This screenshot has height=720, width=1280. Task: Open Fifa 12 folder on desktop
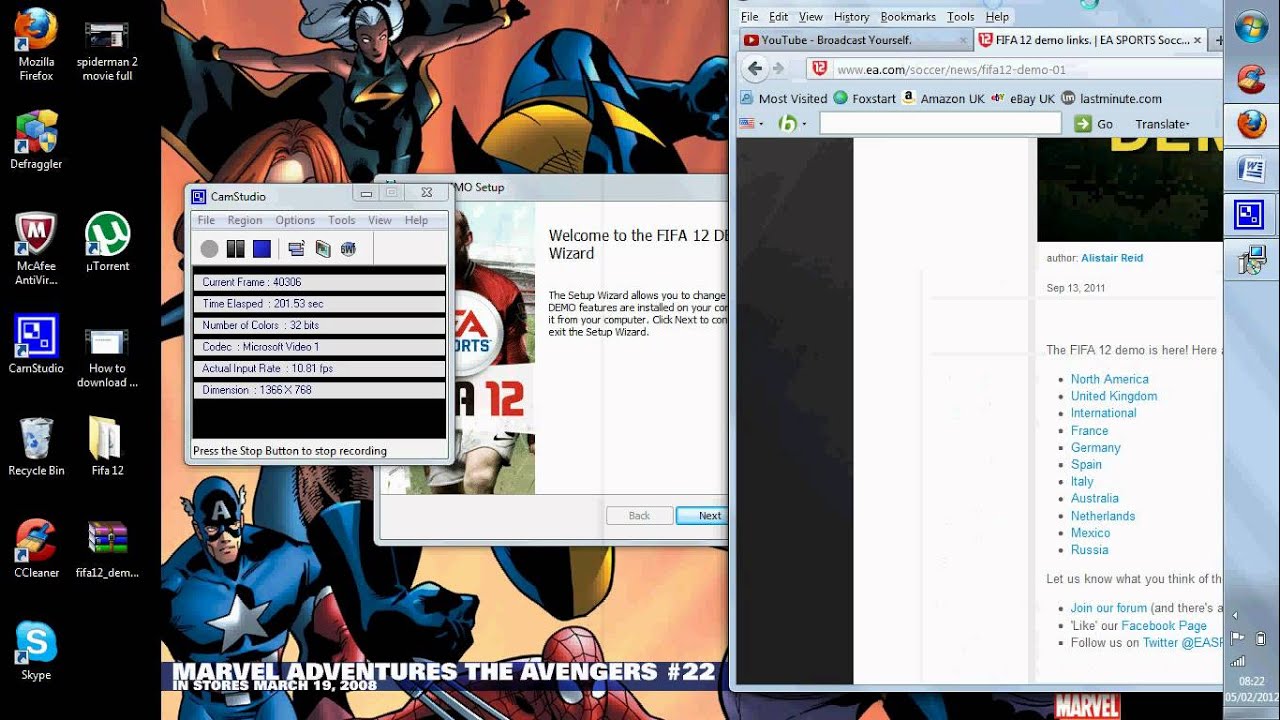(x=107, y=446)
